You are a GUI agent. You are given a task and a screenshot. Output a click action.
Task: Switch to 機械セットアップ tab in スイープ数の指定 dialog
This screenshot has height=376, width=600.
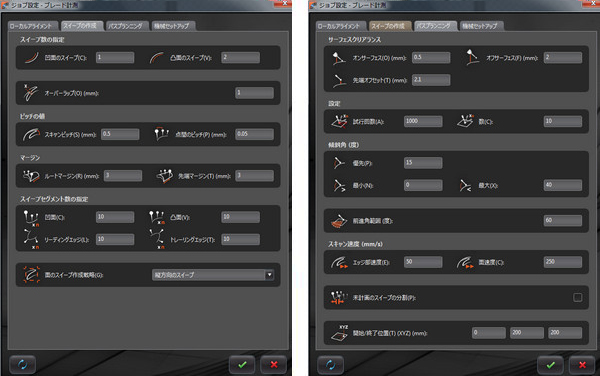(x=173, y=26)
